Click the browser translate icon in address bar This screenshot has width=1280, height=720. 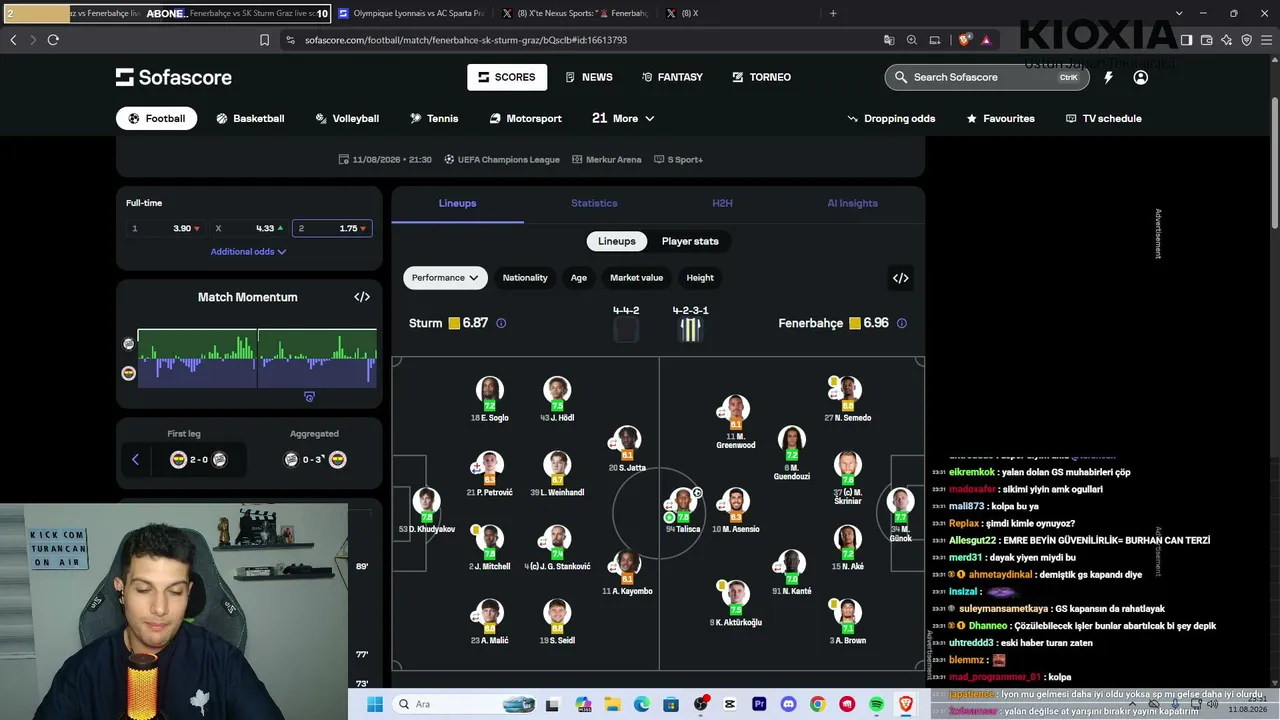(x=889, y=40)
